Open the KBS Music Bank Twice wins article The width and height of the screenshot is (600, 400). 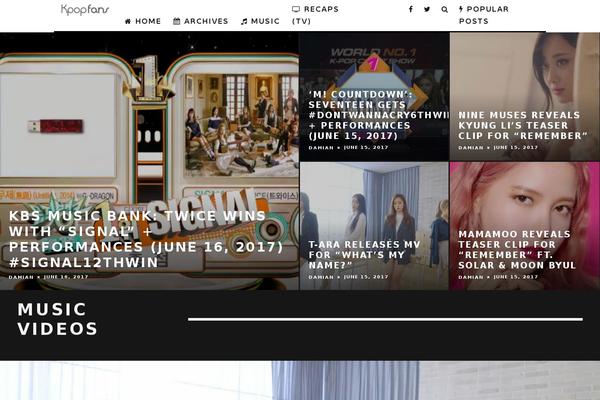[146, 239]
